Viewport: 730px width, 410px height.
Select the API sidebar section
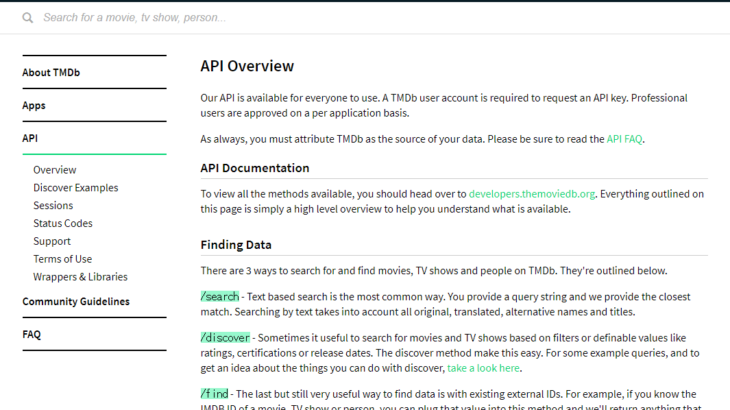(30, 138)
